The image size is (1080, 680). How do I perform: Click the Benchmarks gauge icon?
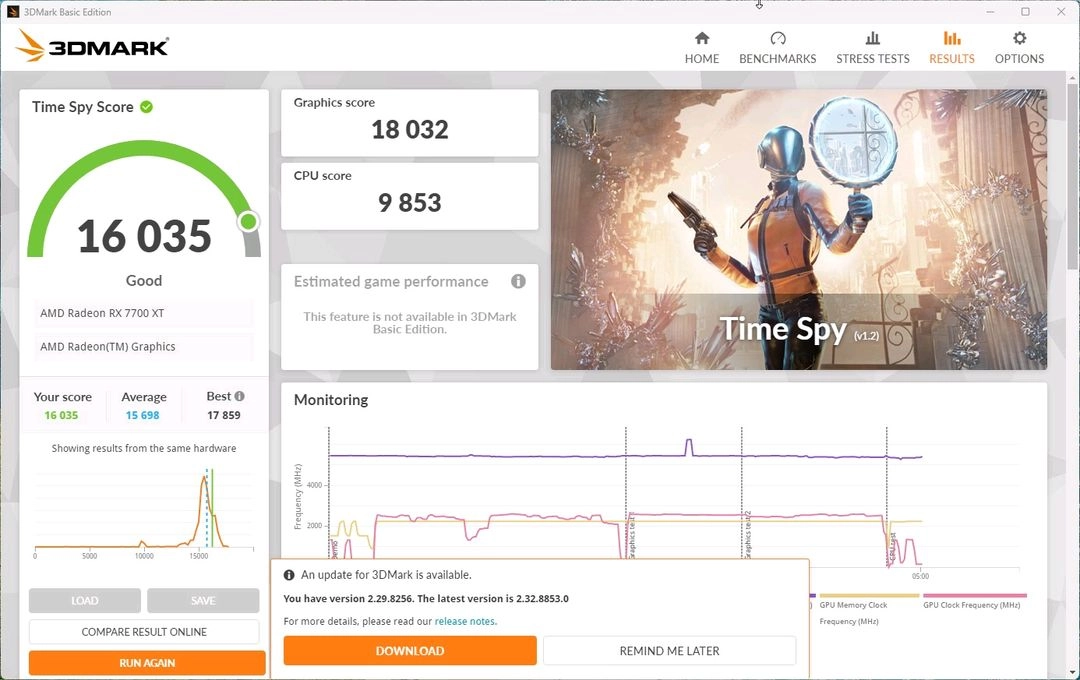(x=778, y=38)
